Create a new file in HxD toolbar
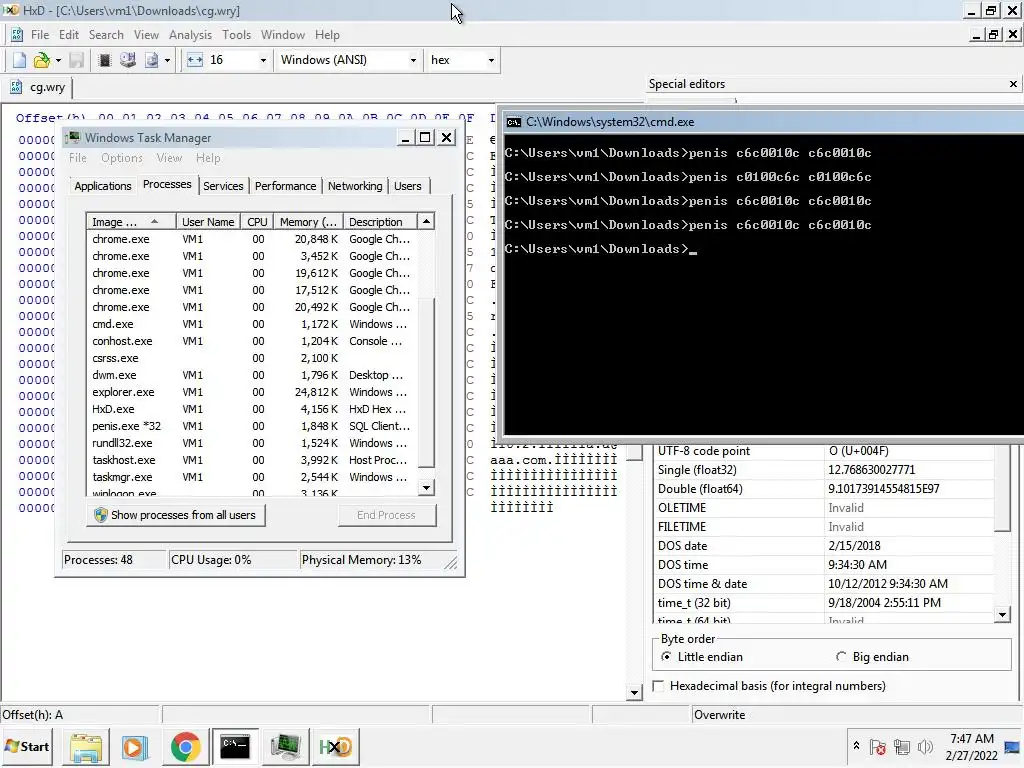The width and height of the screenshot is (1024, 768). [19, 60]
